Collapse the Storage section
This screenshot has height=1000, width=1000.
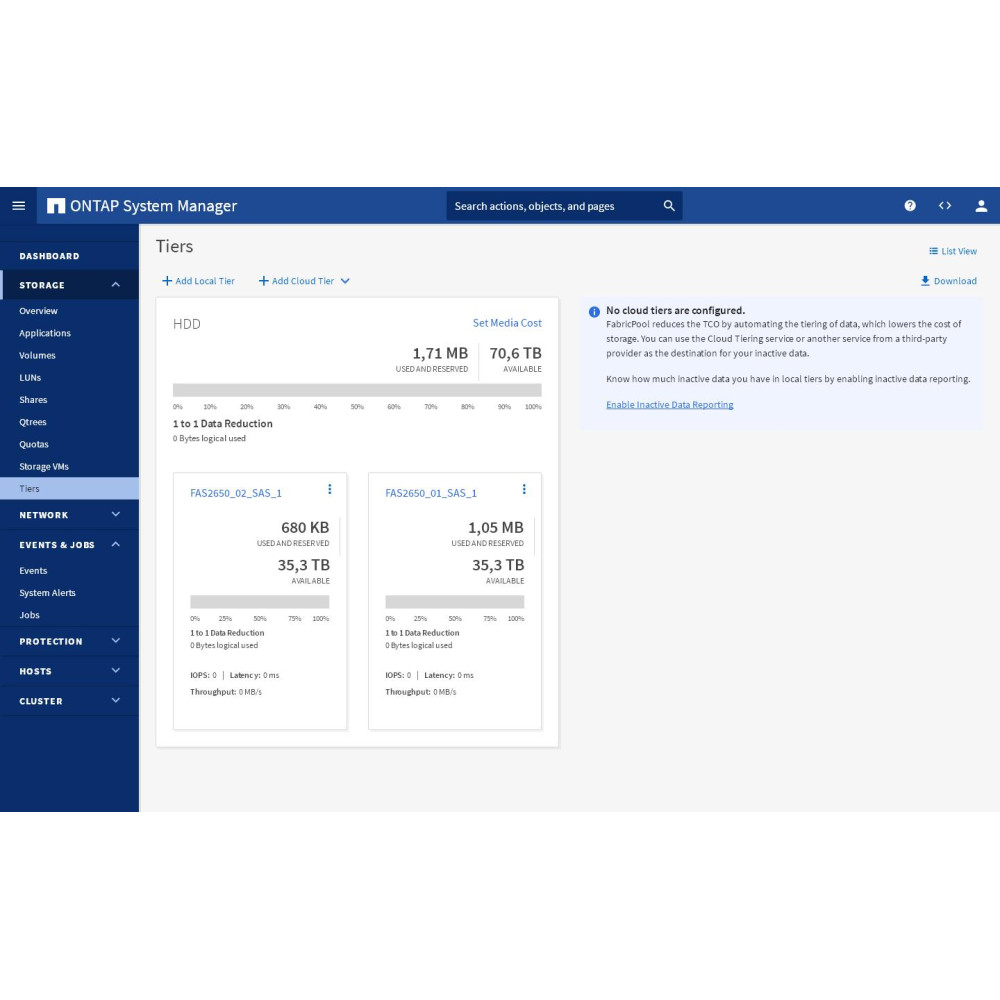(115, 285)
